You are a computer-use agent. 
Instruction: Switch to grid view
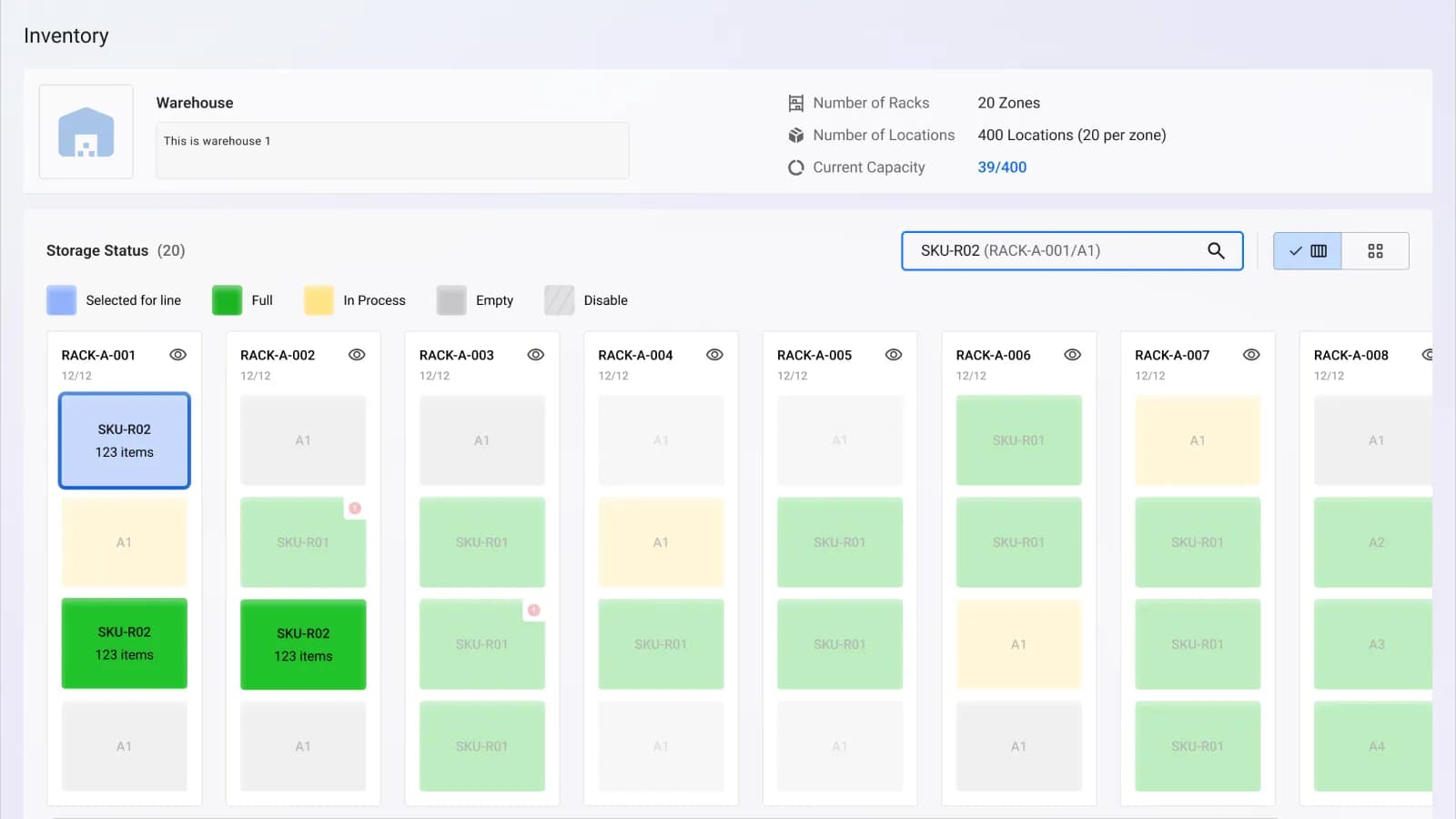1375,251
